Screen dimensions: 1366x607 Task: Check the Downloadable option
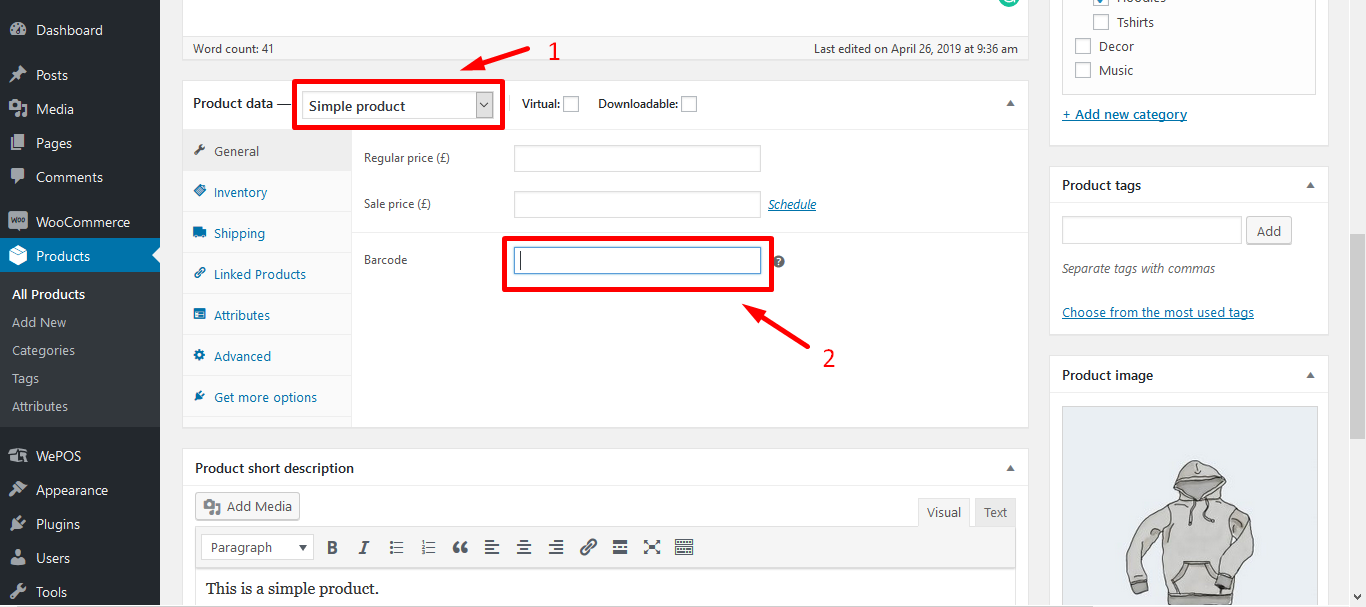[688, 103]
